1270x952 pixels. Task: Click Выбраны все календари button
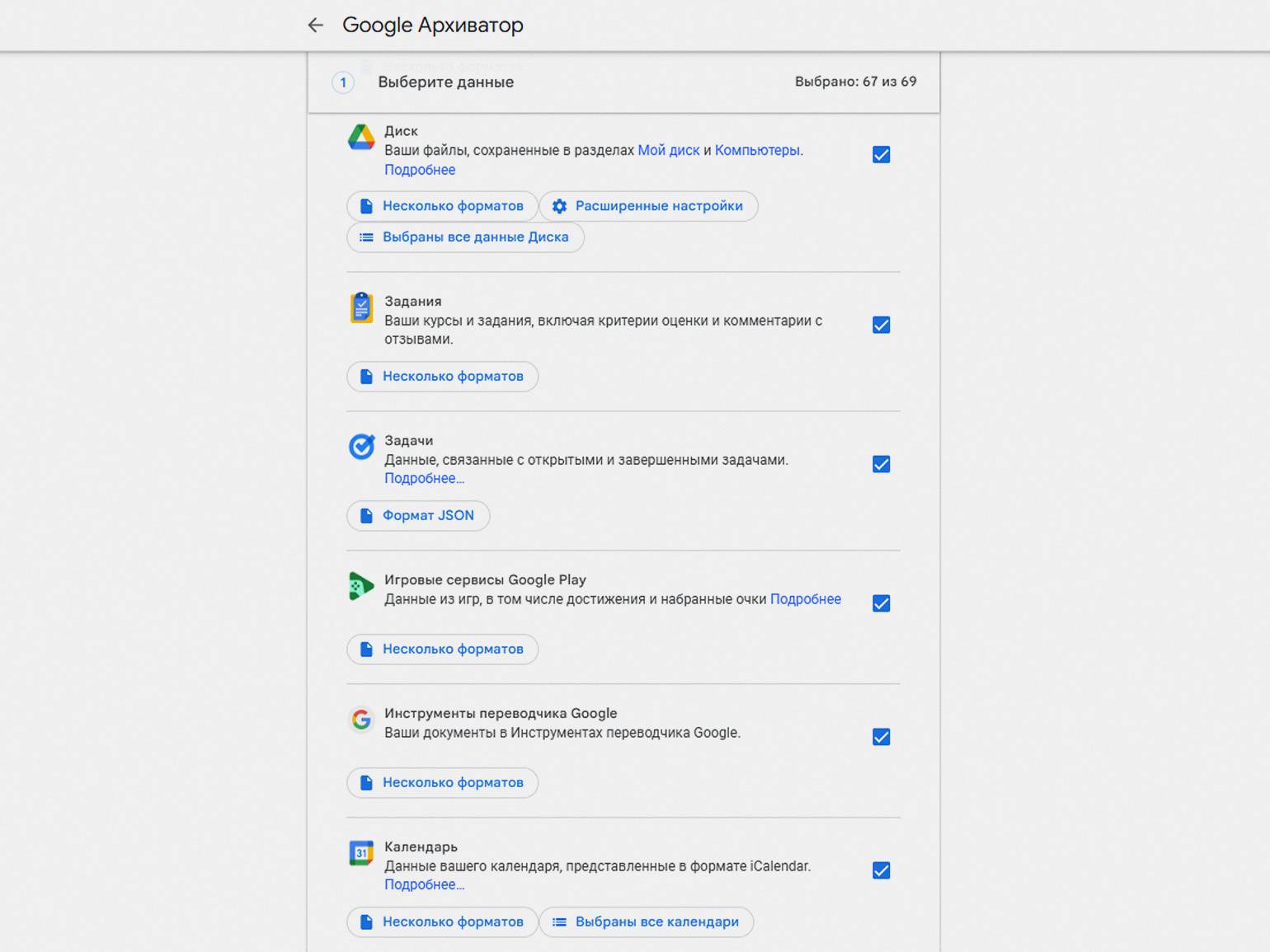coord(647,922)
